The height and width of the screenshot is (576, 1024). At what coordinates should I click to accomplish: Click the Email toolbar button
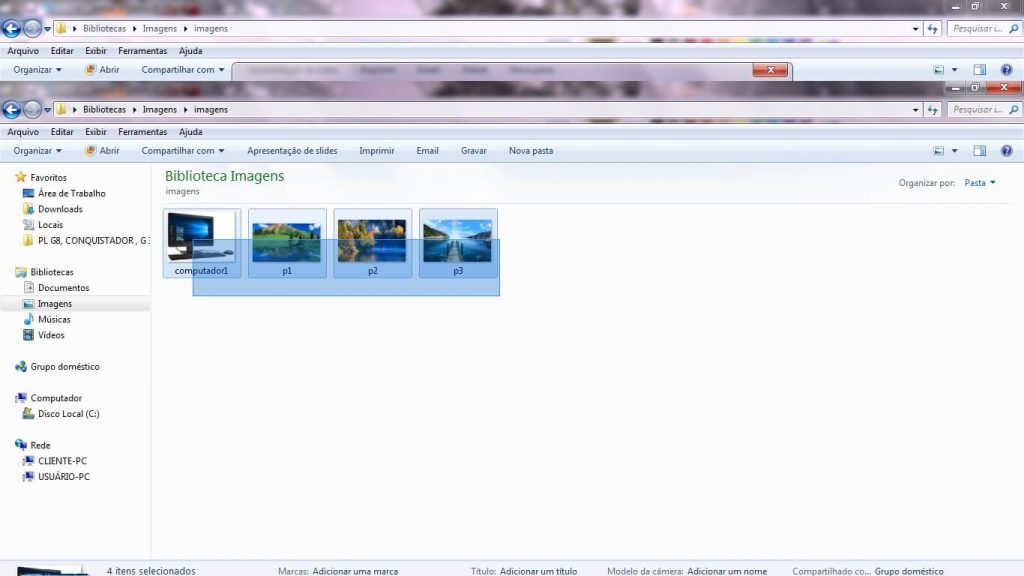pos(427,151)
